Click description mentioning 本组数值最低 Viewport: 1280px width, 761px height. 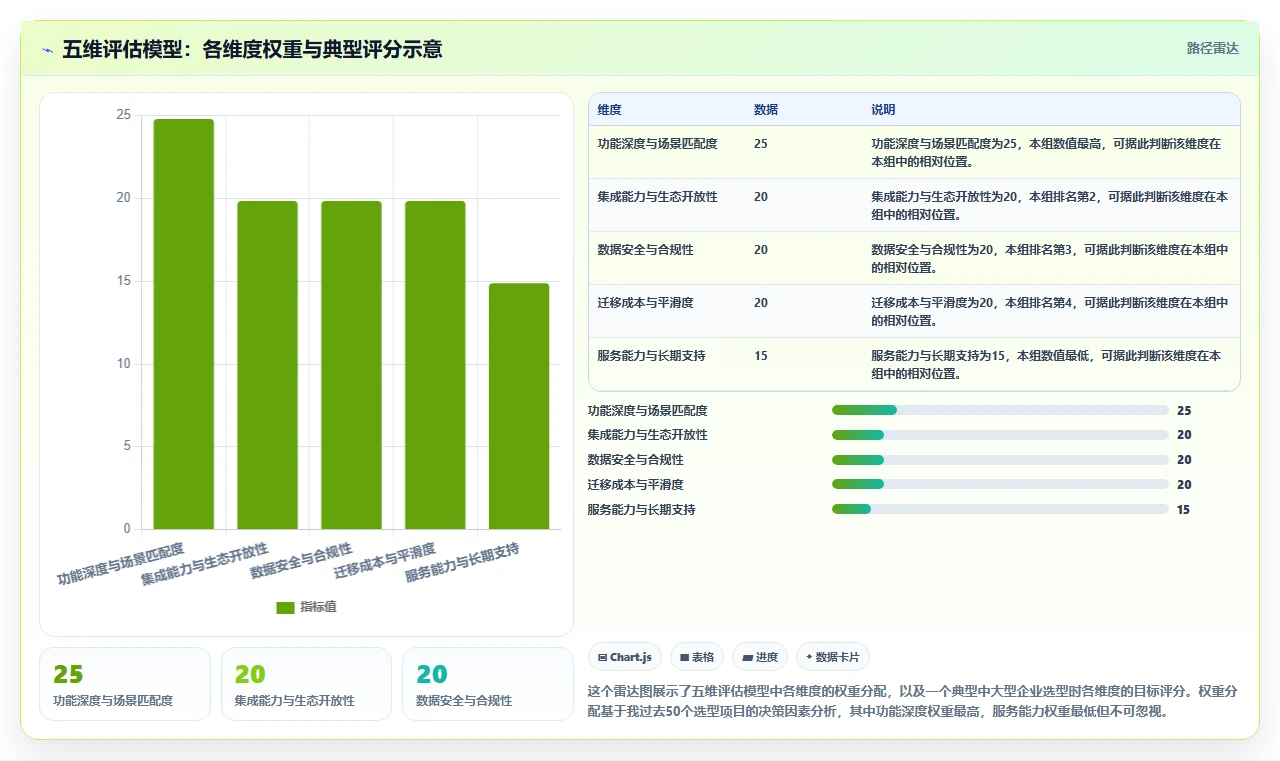click(1047, 365)
